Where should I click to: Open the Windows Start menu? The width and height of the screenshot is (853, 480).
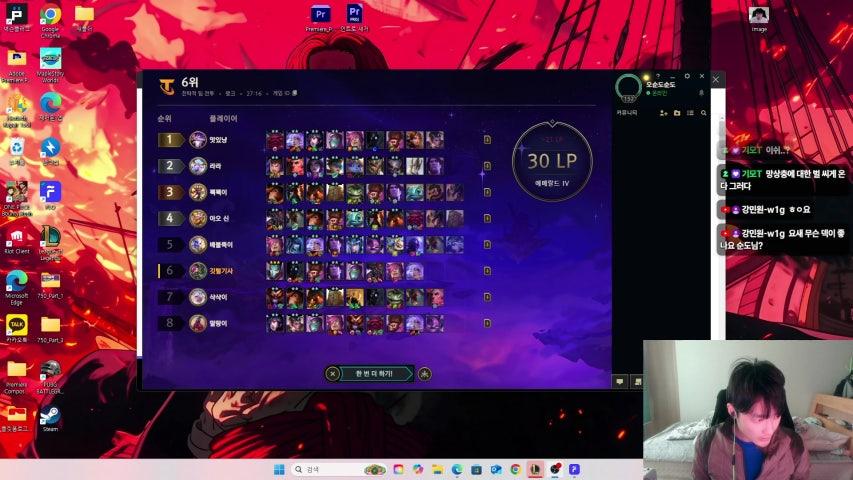[279, 469]
